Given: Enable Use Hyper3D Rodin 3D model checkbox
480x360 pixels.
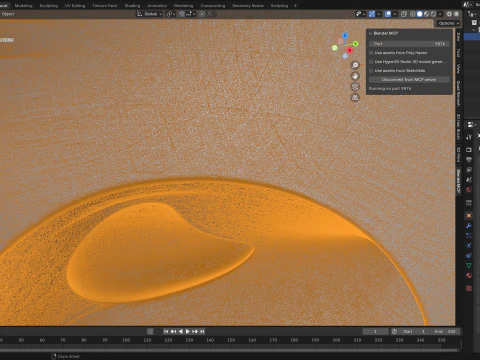Looking at the screenshot, I should click(x=371, y=62).
